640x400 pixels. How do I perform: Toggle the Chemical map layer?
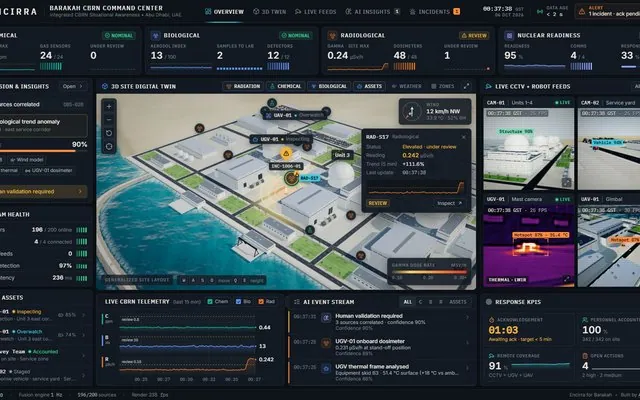point(285,86)
